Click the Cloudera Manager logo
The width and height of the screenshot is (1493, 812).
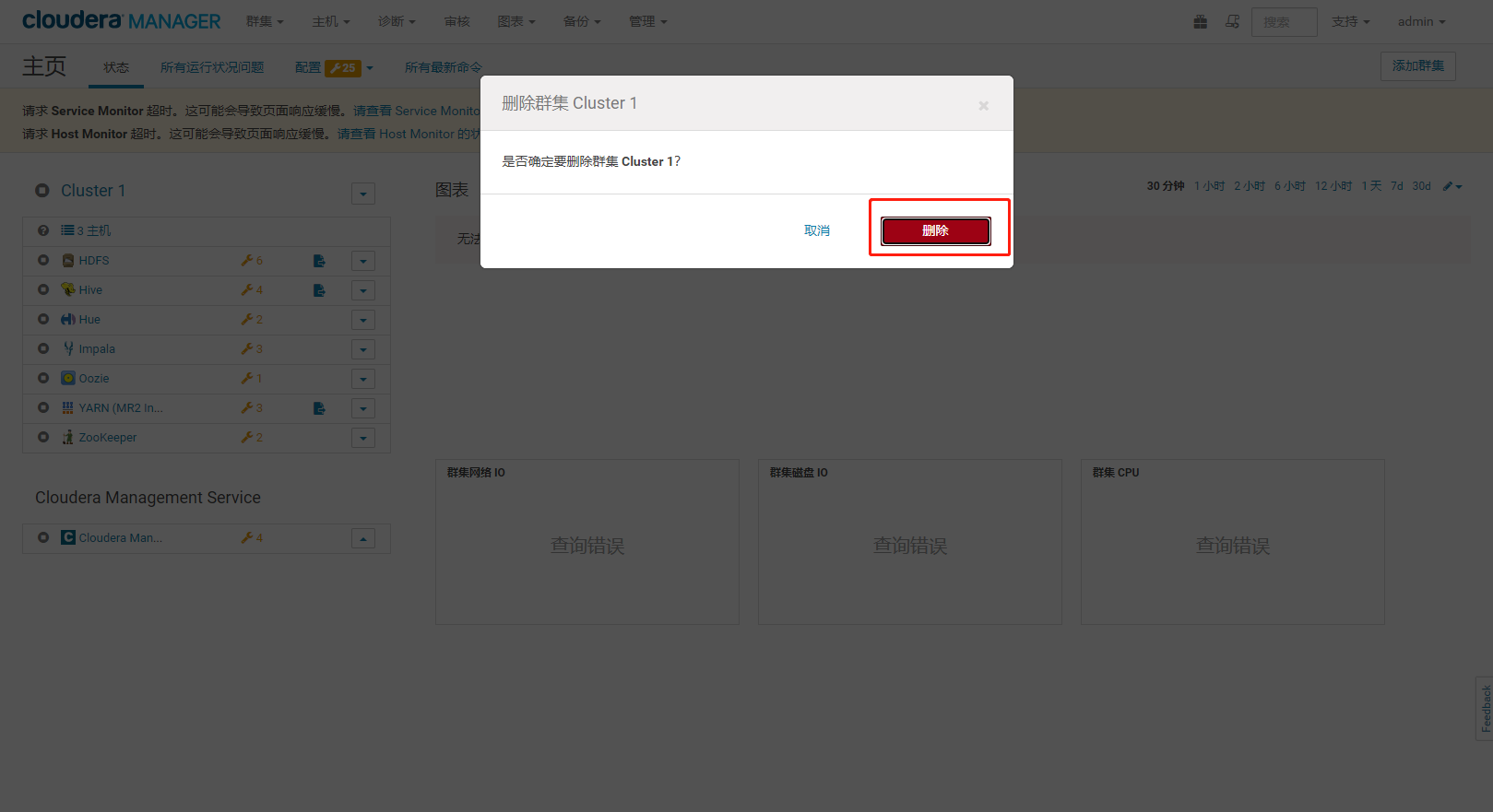coord(121,20)
